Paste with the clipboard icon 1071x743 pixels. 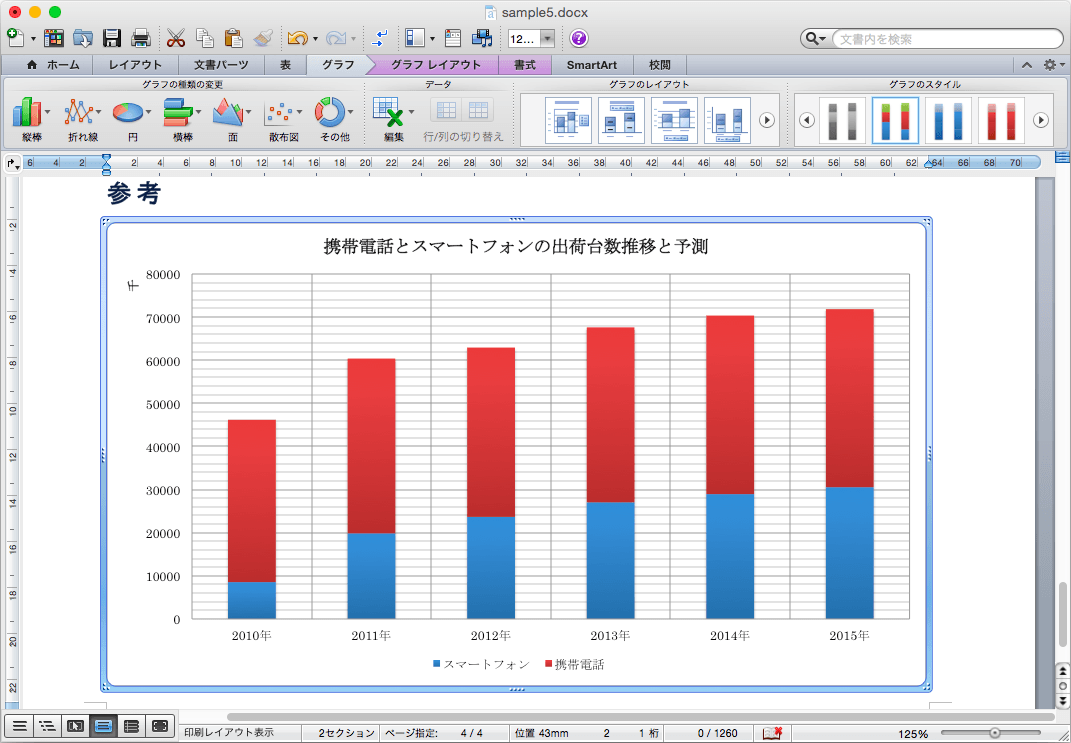point(234,38)
